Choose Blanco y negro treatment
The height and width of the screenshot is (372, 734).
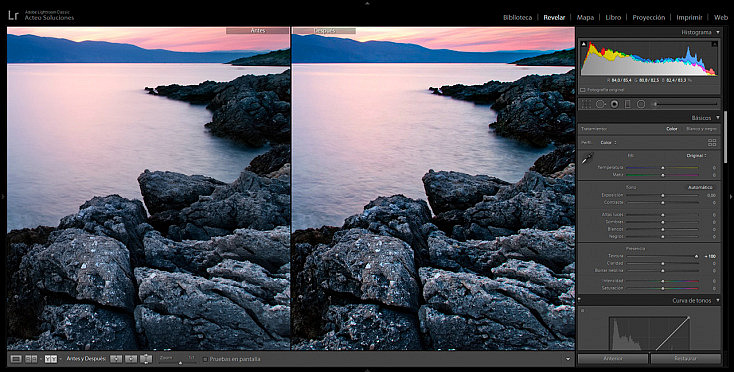(701, 129)
